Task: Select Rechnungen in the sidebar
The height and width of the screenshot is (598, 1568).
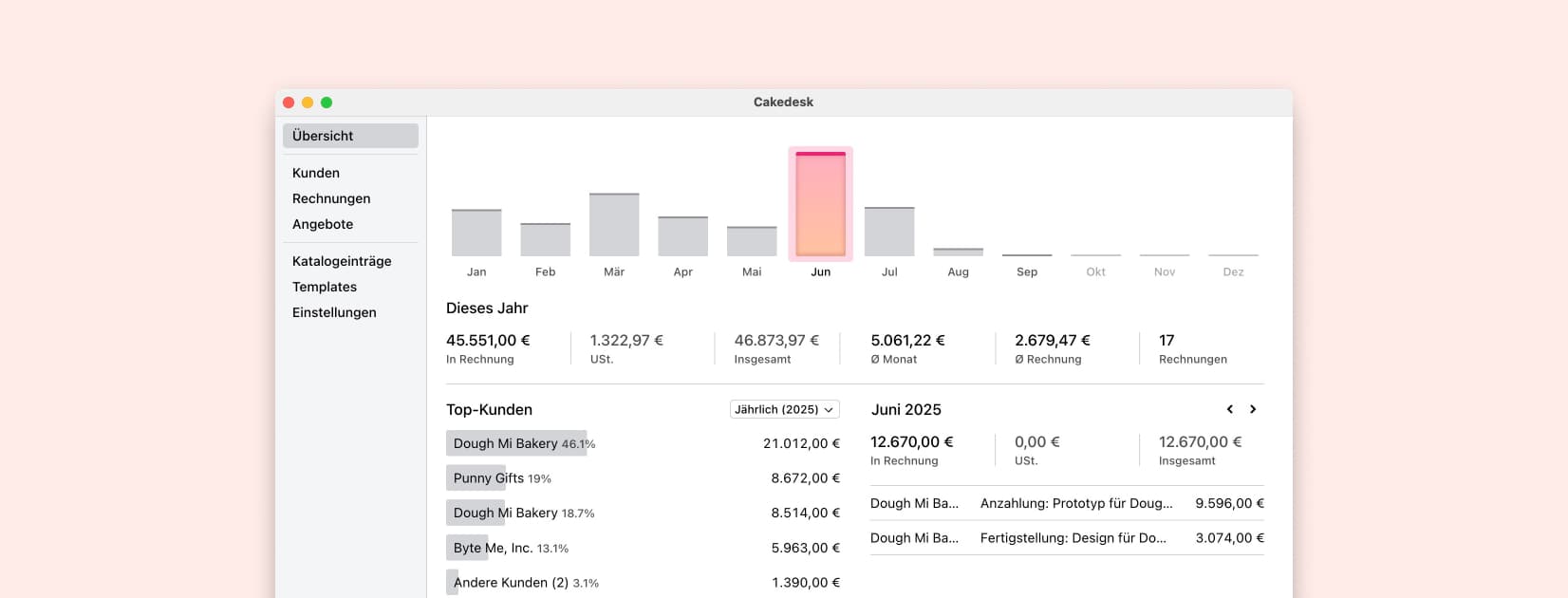Action: click(331, 198)
